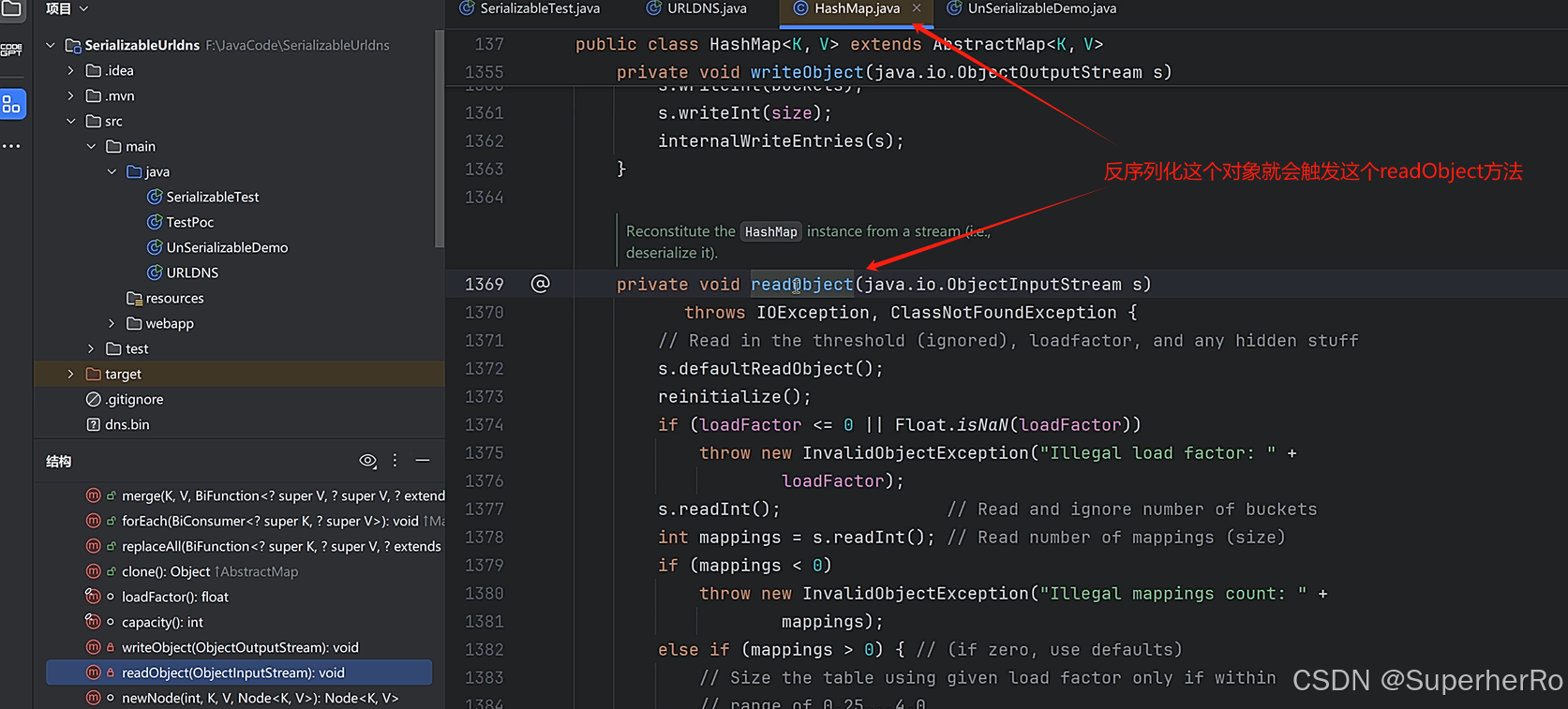Open the More tool windows ellipsis icon

pyautogui.click(x=11, y=146)
